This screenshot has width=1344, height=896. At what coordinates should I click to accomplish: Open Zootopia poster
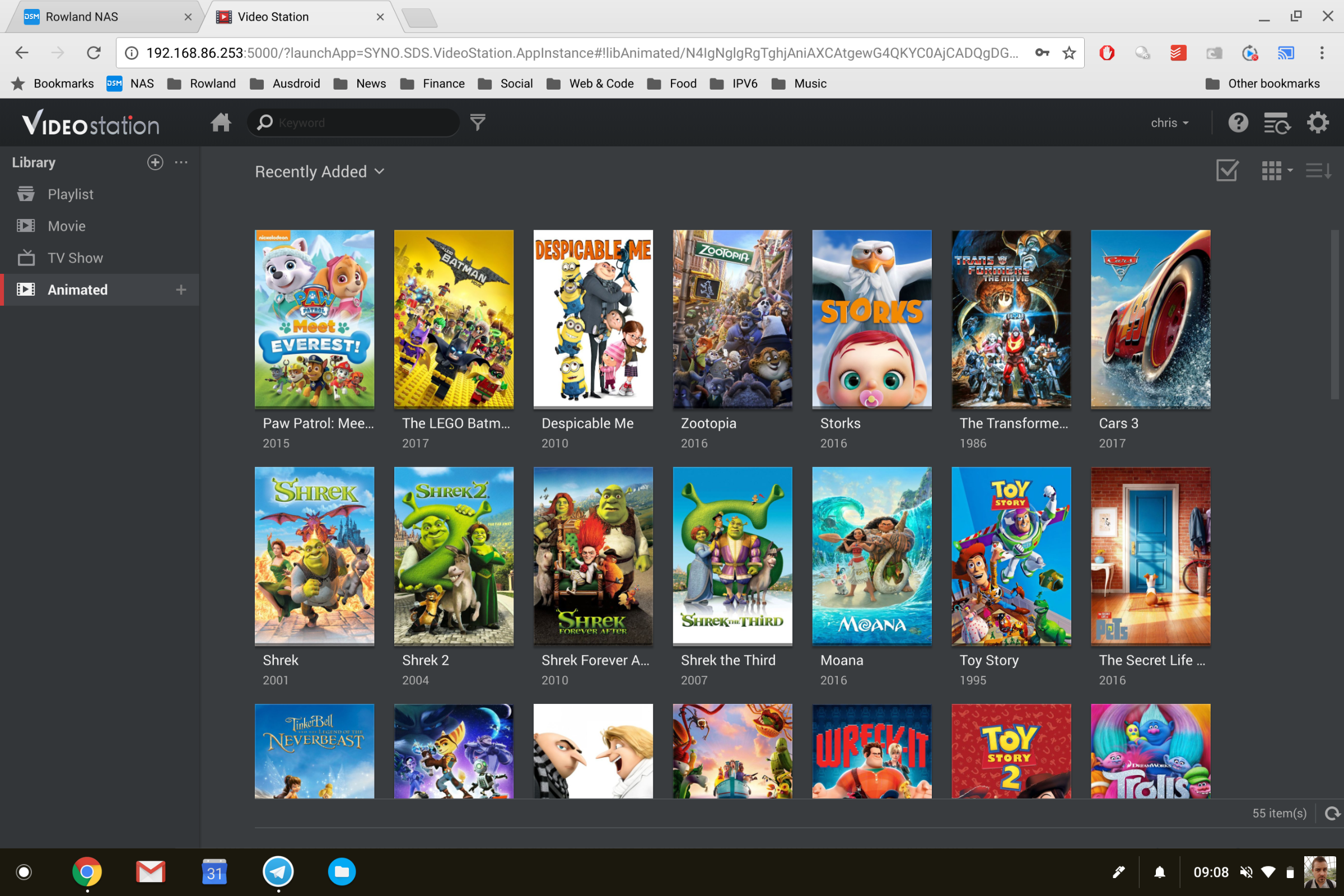(732, 319)
